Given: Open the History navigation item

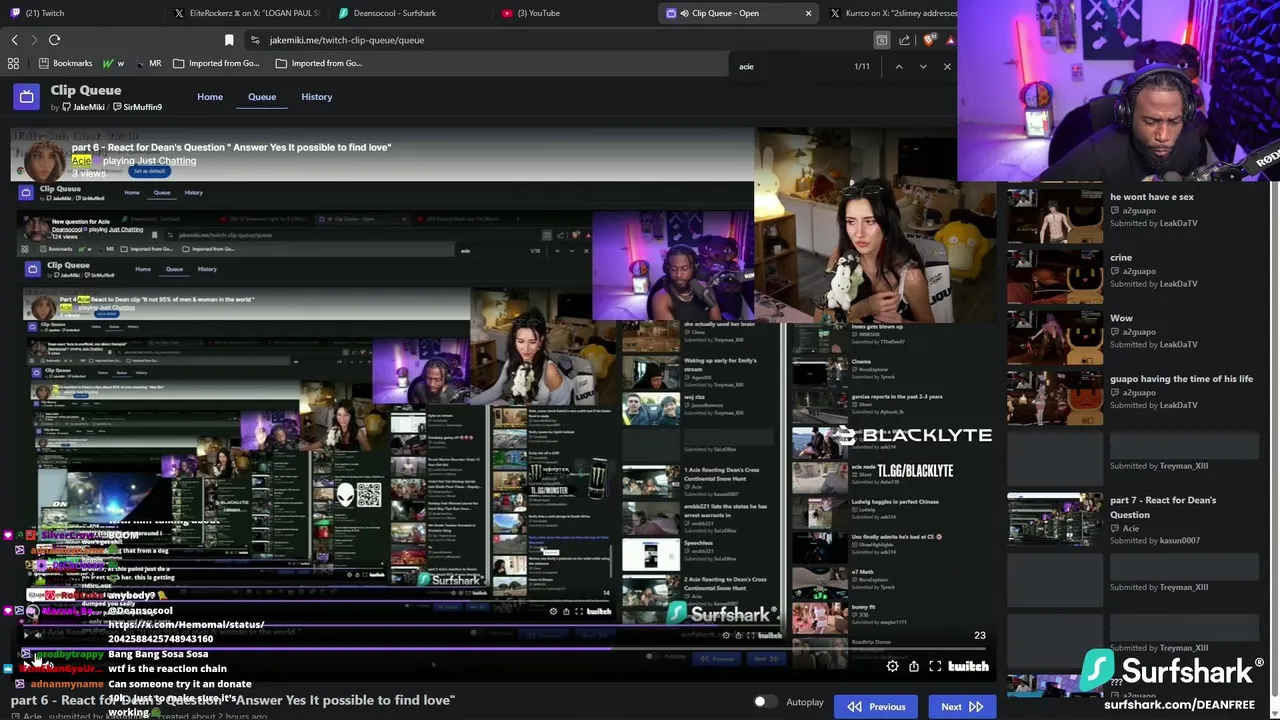Looking at the screenshot, I should 316,97.
